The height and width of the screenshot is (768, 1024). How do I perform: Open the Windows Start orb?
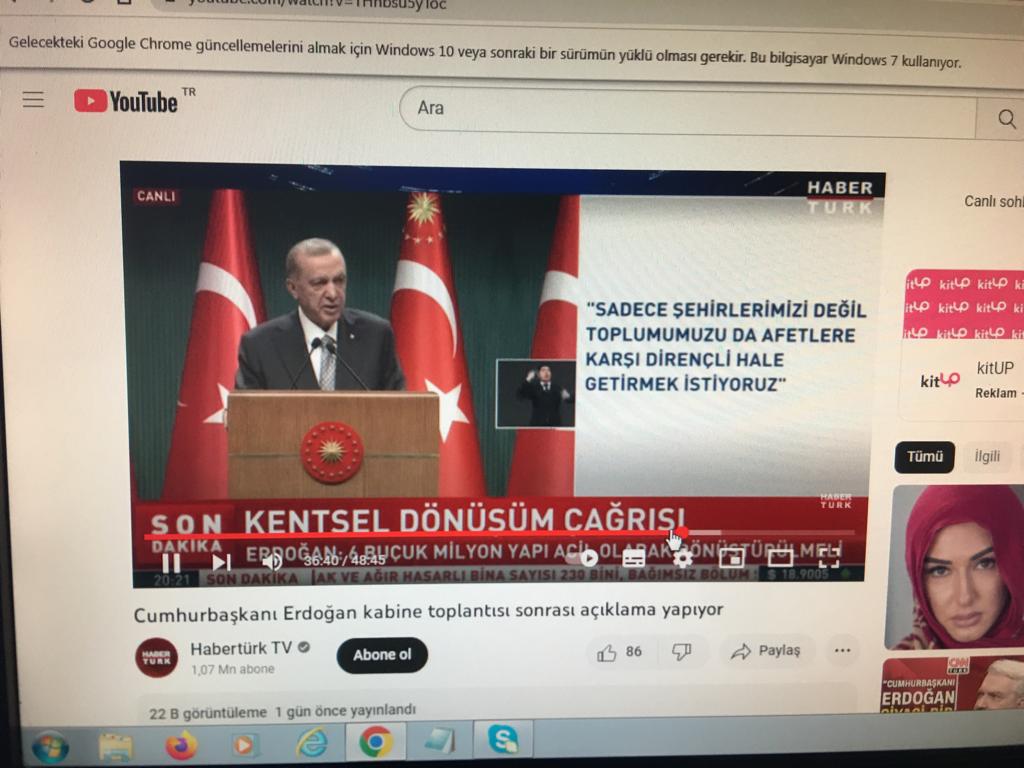tap(50, 746)
